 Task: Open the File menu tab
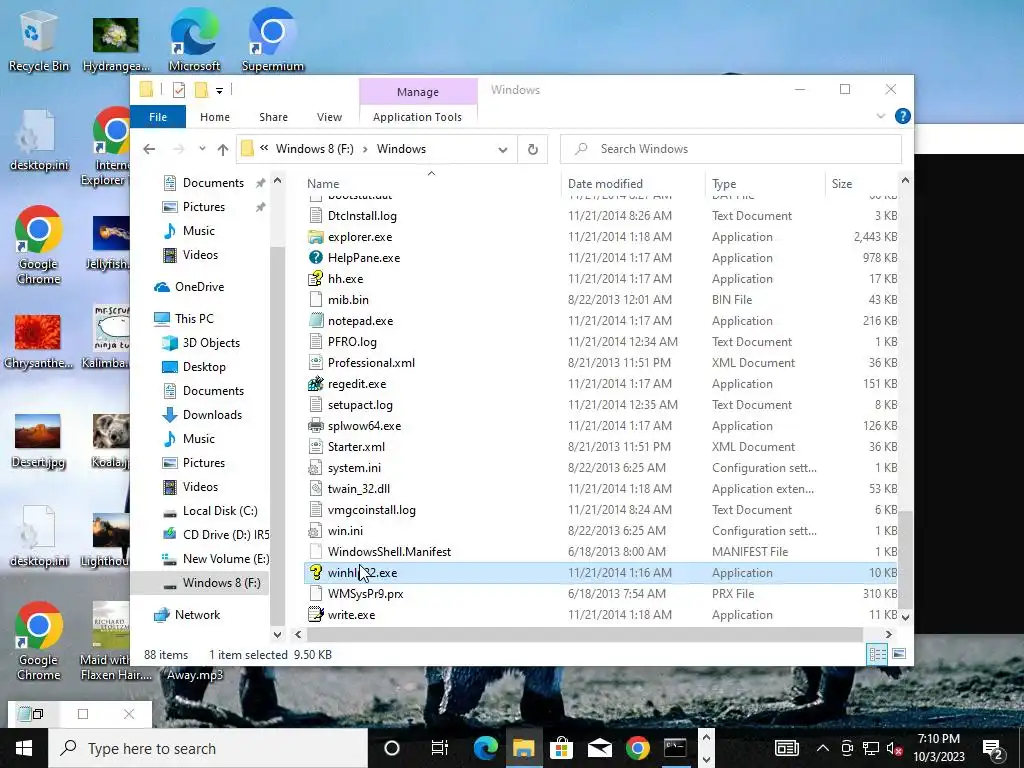(x=158, y=117)
